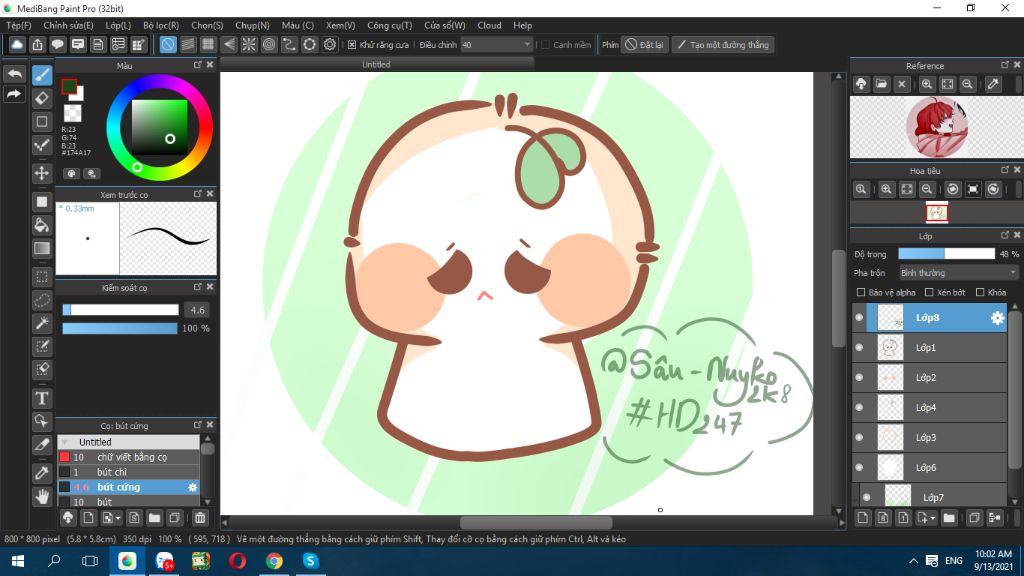Add new layer folder icon
Image resolution: width=1024 pixels, height=576 pixels.
point(949,518)
